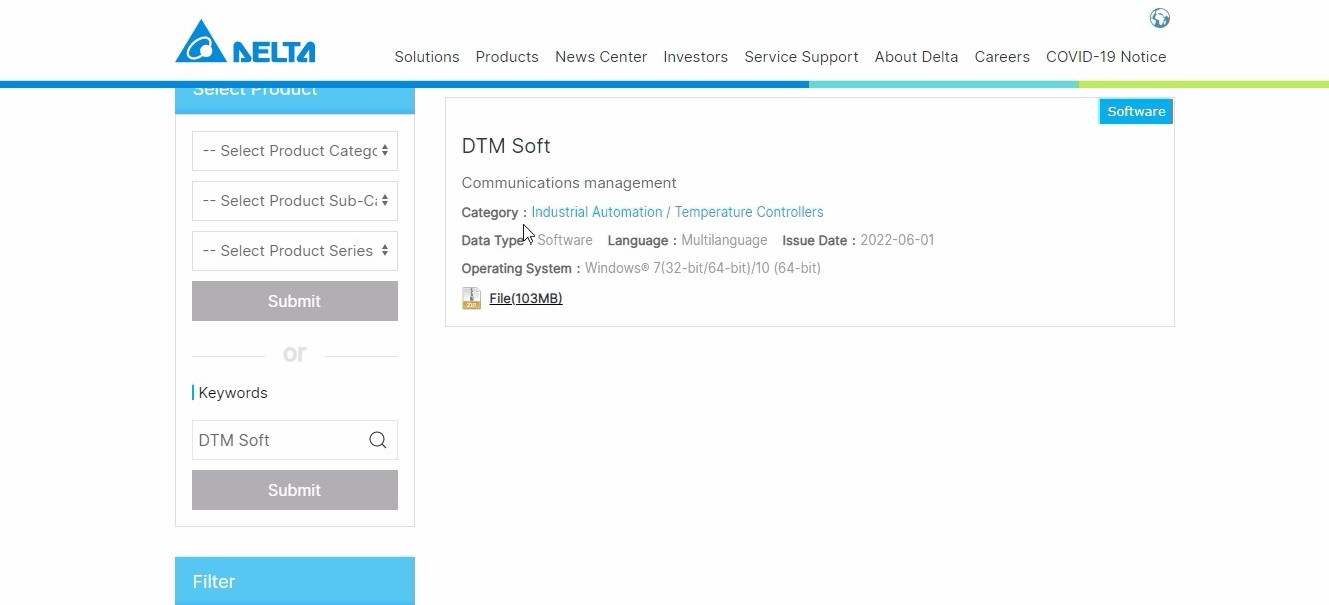Click the Delta logo
The width and height of the screenshot is (1329, 605).
(245, 42)
